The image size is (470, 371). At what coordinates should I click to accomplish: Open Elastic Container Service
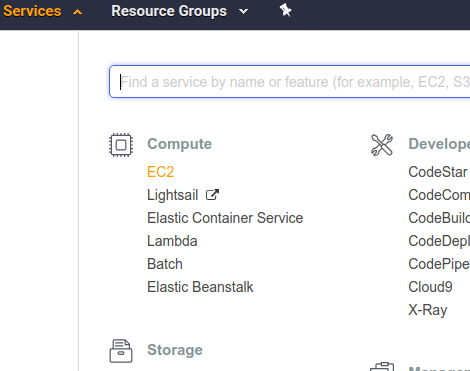click(225, 218)
